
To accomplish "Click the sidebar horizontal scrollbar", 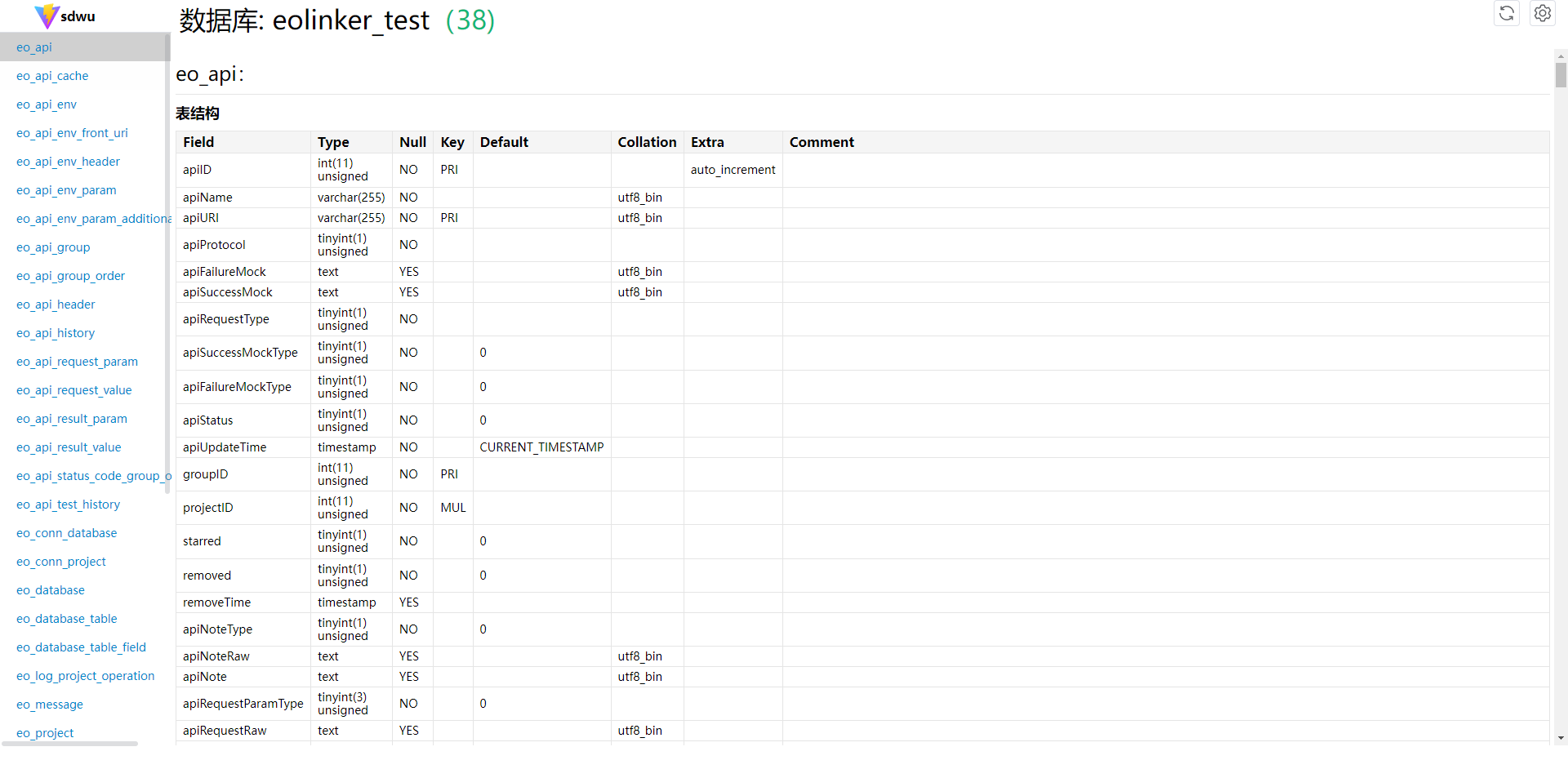I will click(69, 744).
